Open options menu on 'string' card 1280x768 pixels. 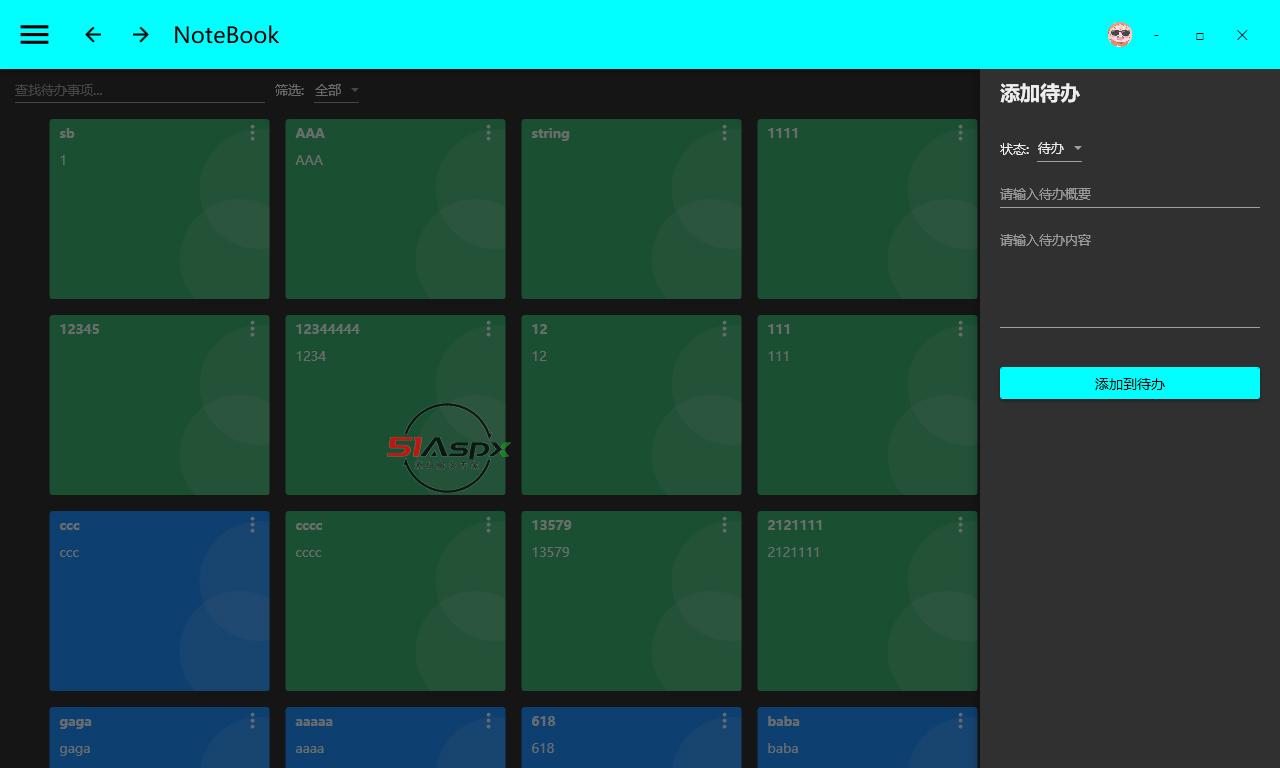(x=724, y=133)
